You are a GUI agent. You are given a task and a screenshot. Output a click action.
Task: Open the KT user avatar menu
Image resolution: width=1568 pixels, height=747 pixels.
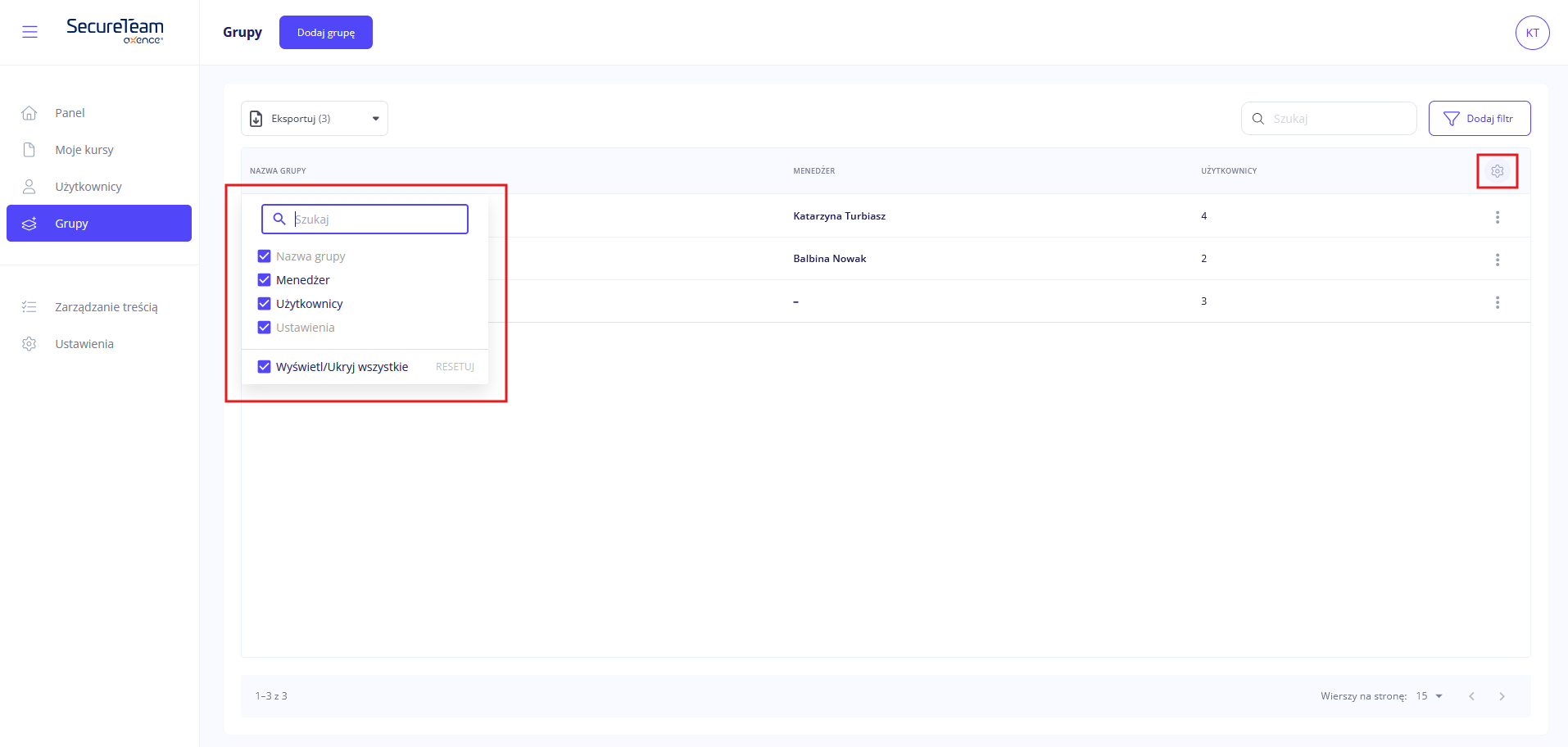1532,33
